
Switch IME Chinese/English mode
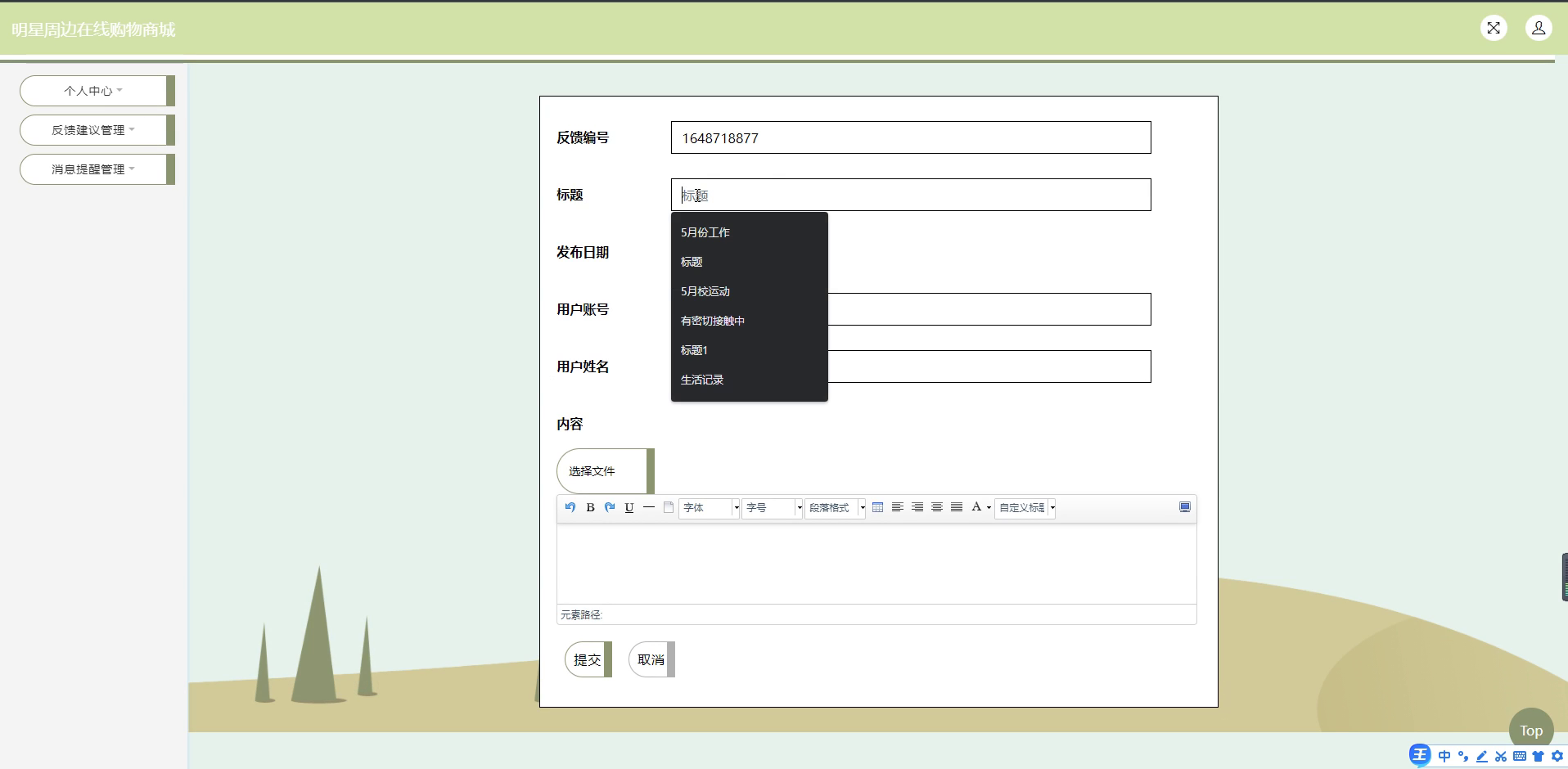[x=1444, y=756]
